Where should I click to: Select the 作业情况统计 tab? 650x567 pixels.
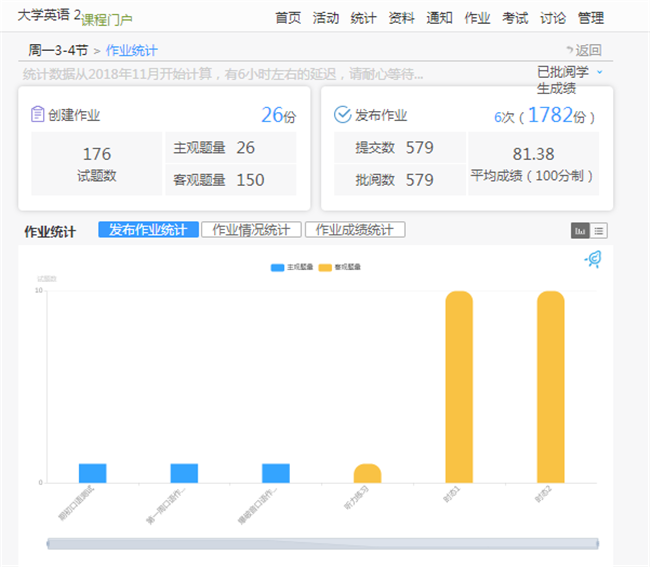(251, 230)
